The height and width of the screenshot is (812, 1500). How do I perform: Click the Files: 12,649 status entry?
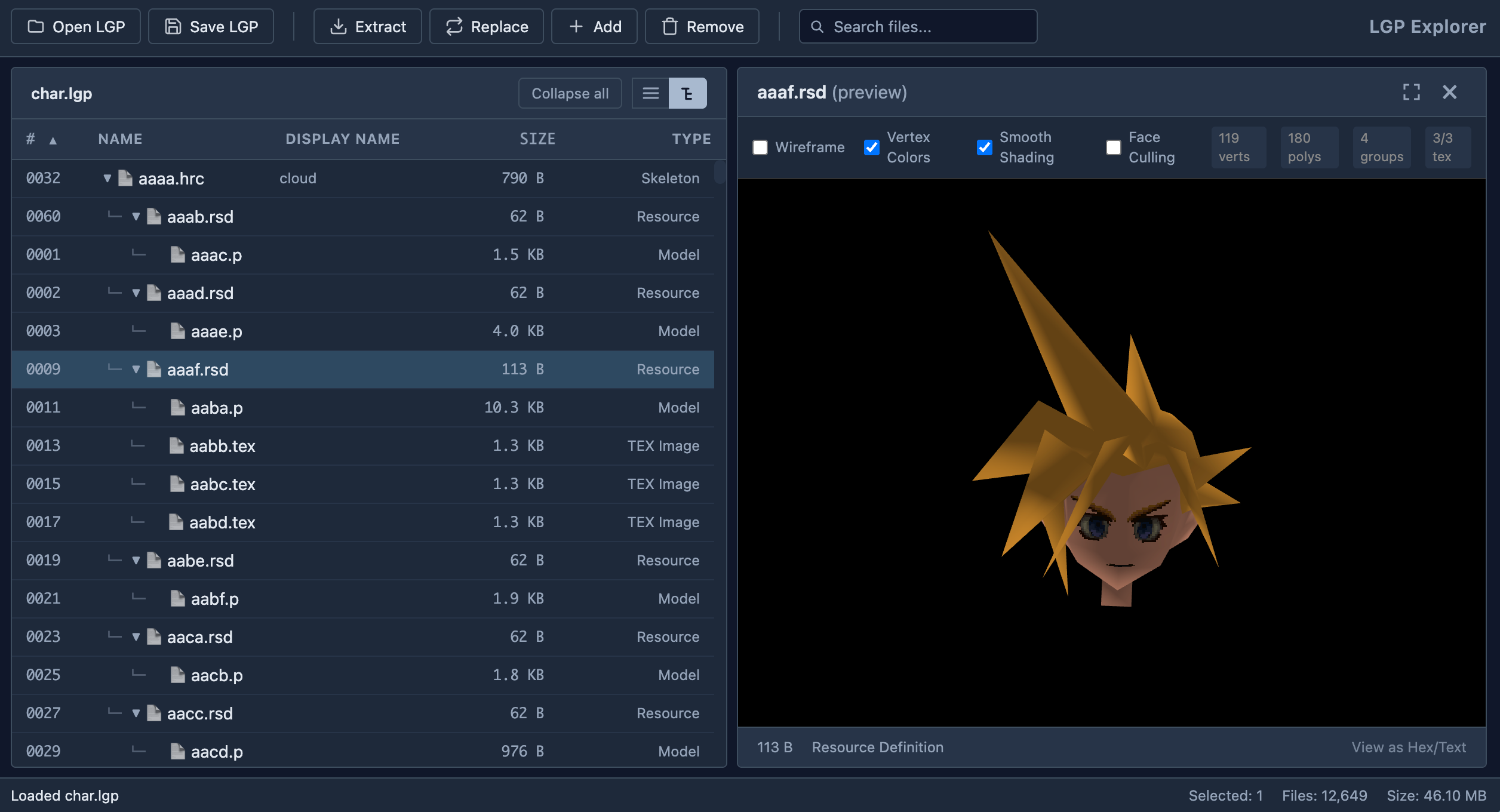click(x=1324, y=795)
